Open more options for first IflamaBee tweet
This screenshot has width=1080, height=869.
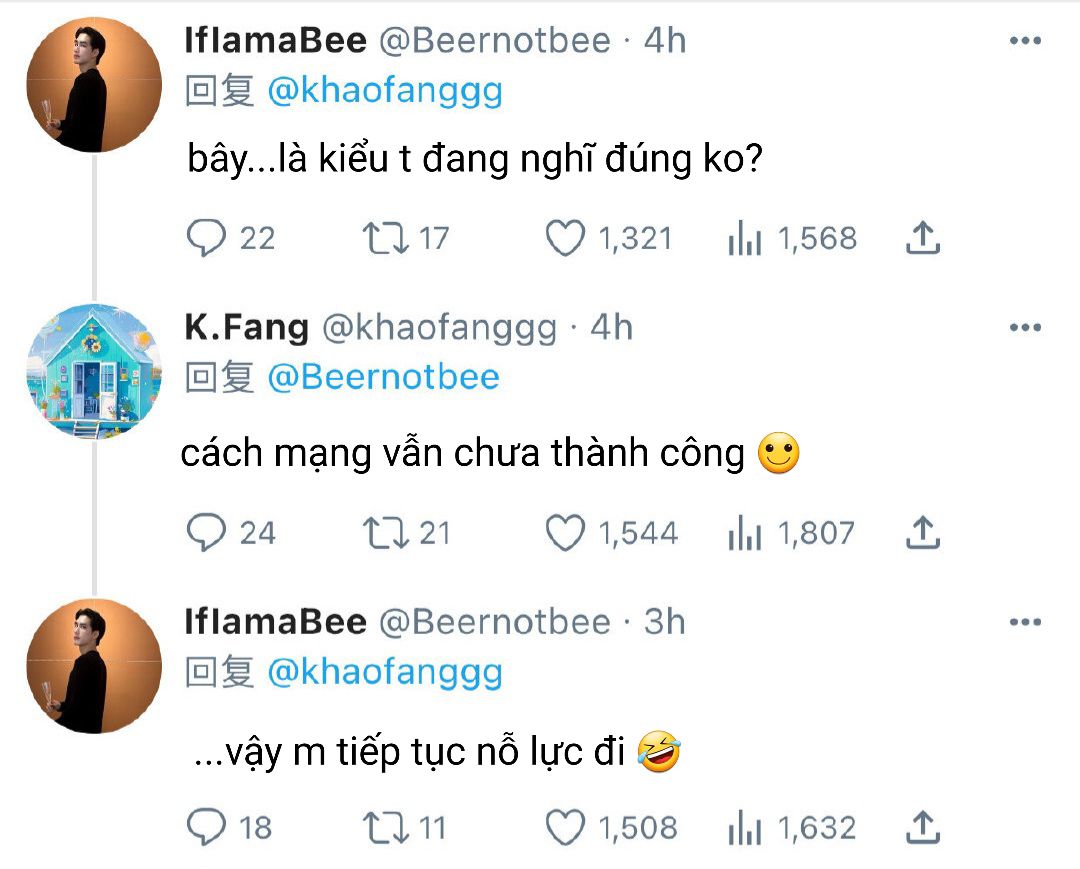pyautogui.click(x=1025, y=41)
